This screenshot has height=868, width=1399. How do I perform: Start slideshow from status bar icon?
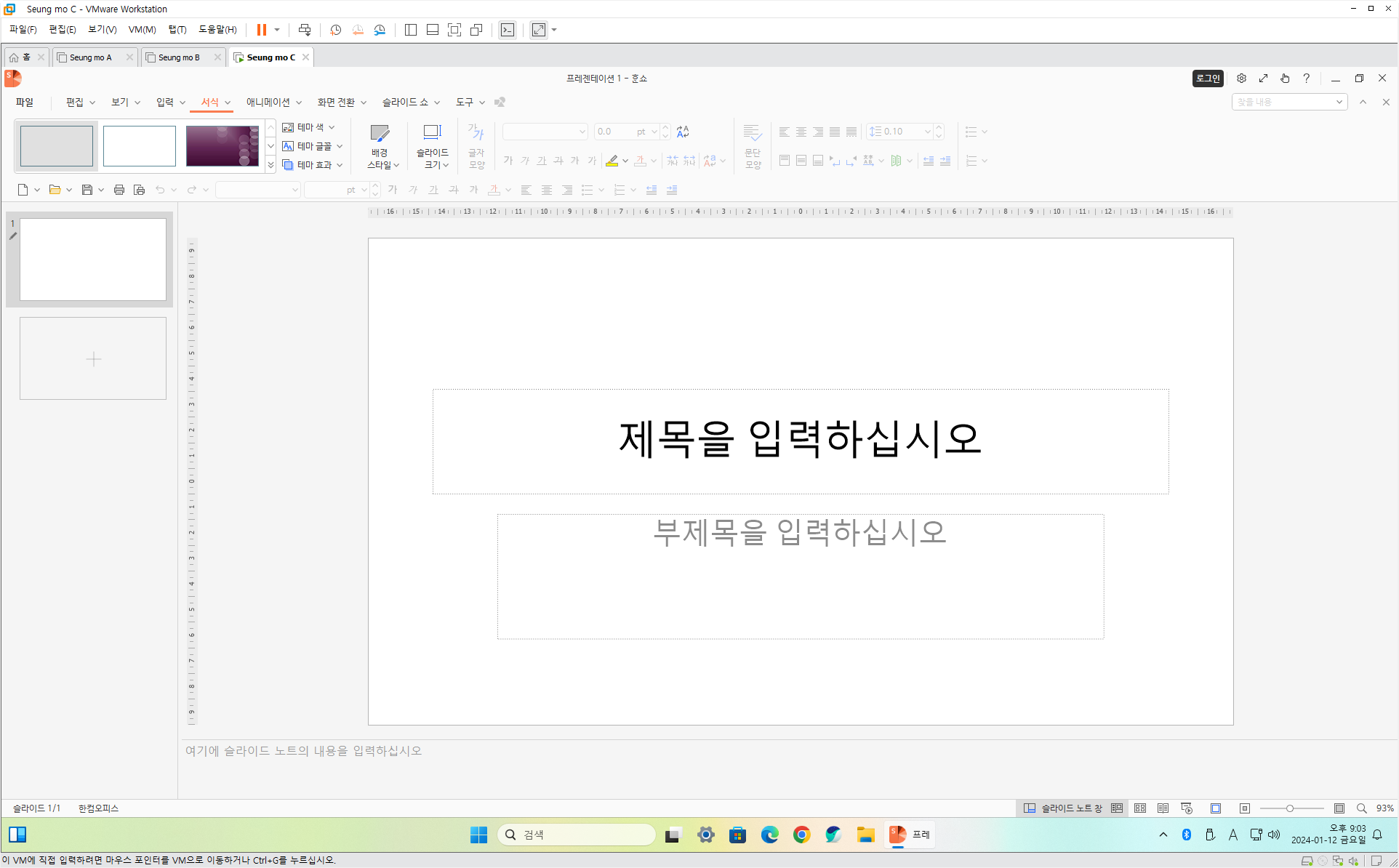coord(1187,808)
